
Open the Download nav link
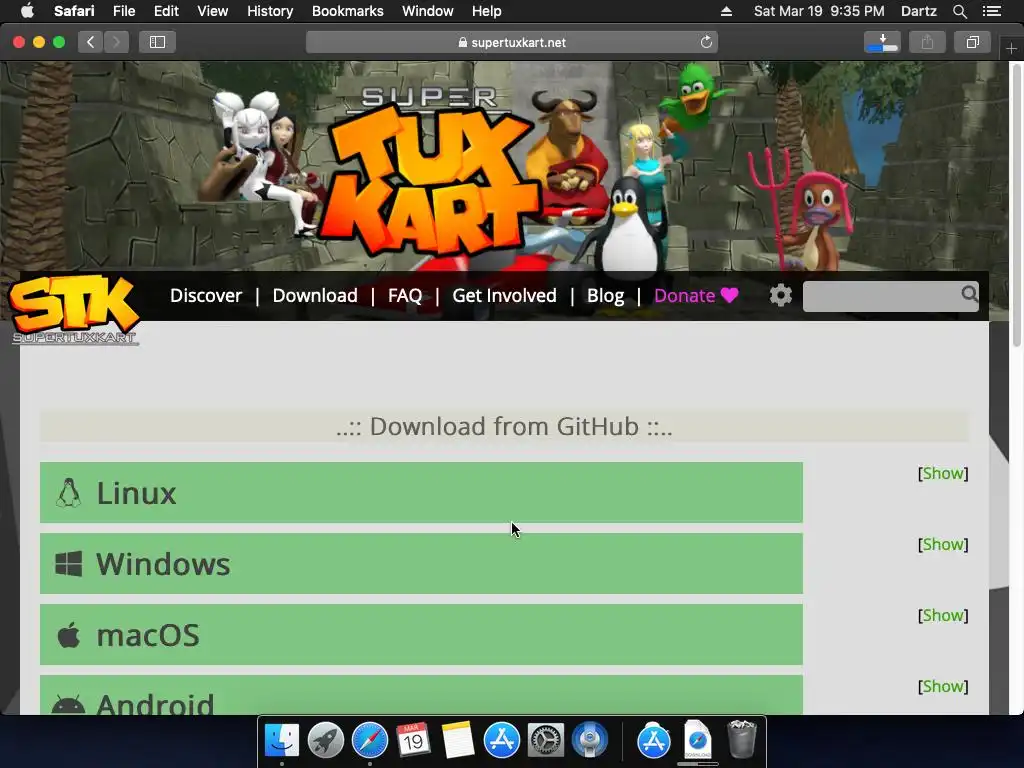(315, 295)
